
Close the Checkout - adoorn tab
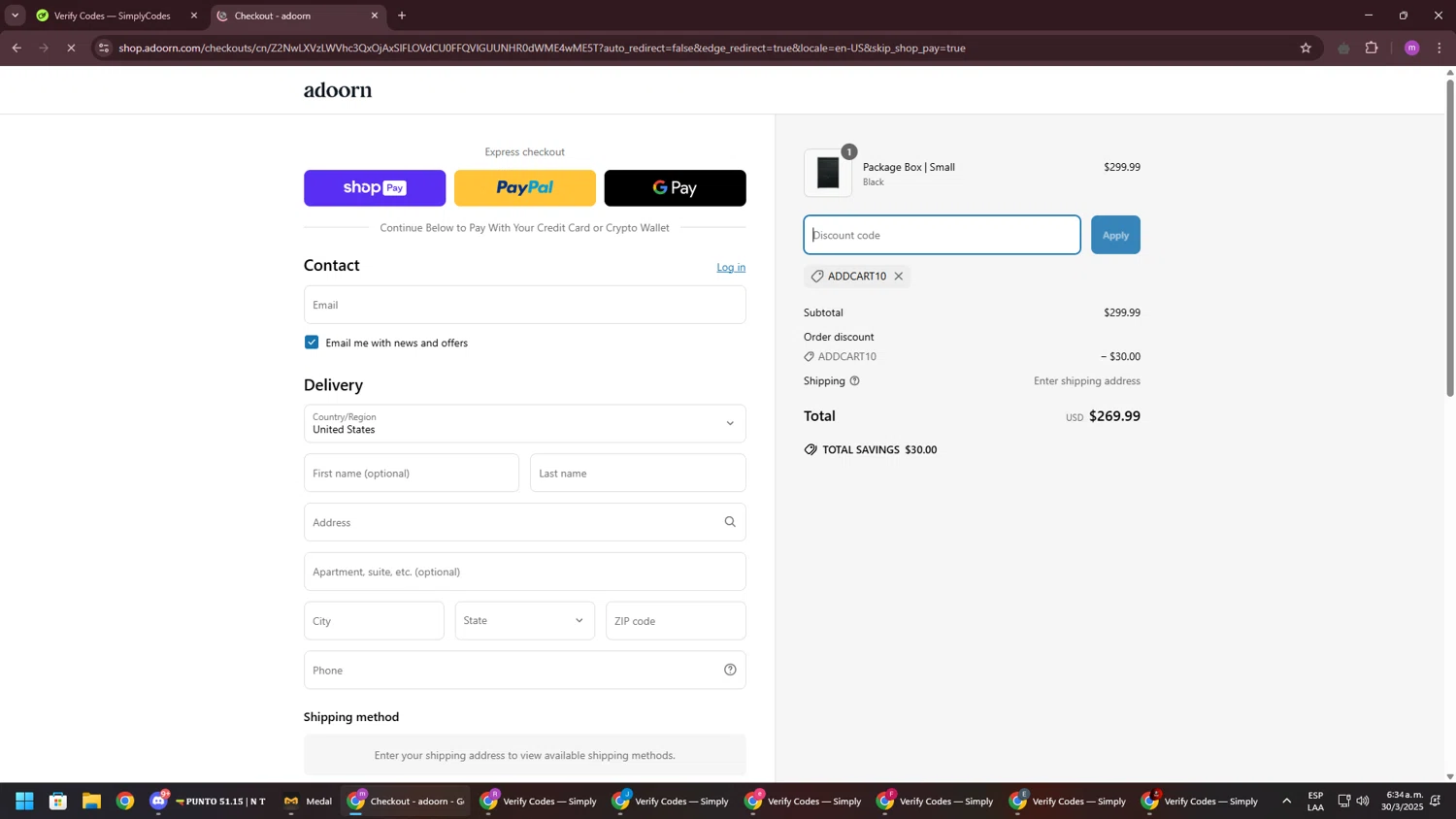pyautogui.click(x=375, y=16)
